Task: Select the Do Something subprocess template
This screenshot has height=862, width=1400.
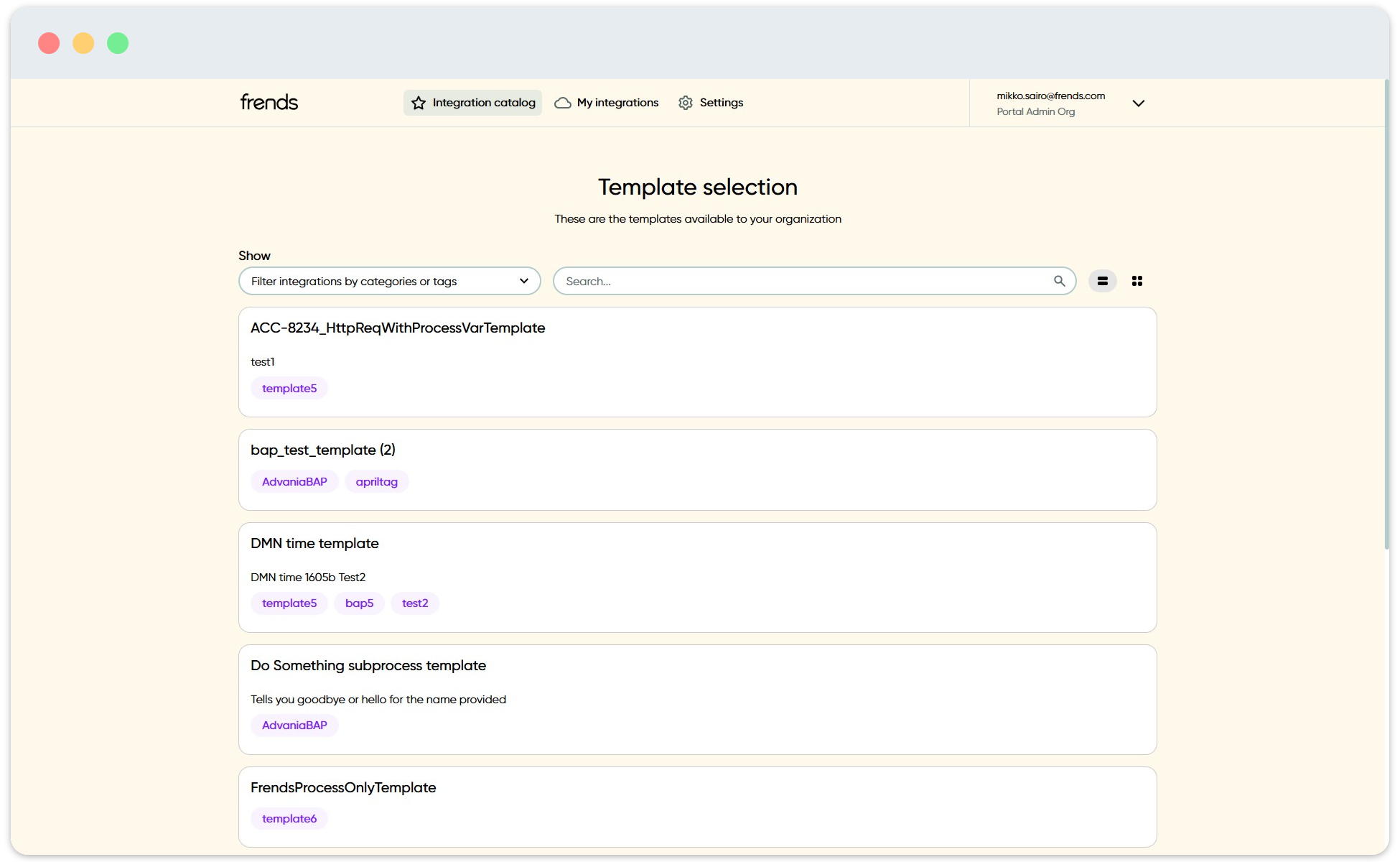Action: click(x=697, y=699)
